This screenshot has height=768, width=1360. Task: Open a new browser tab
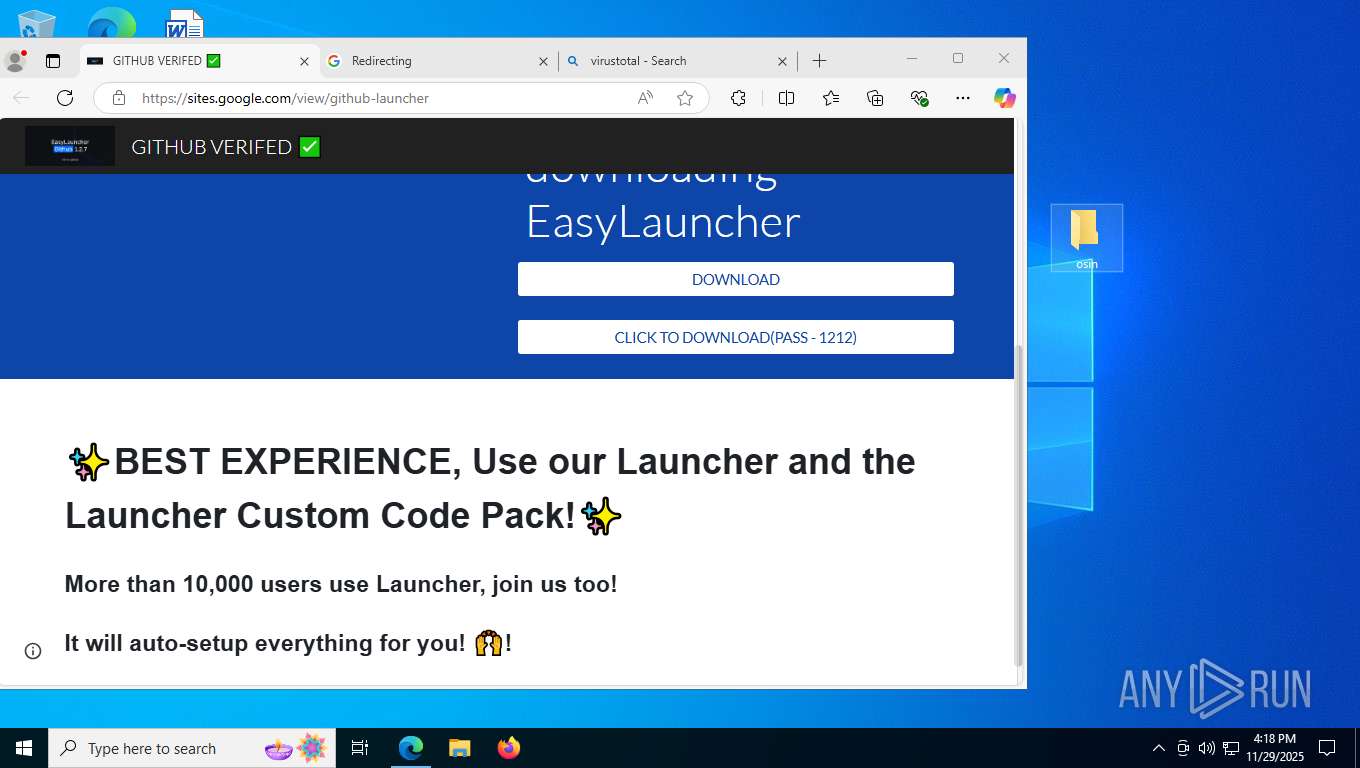pos(819,61)
